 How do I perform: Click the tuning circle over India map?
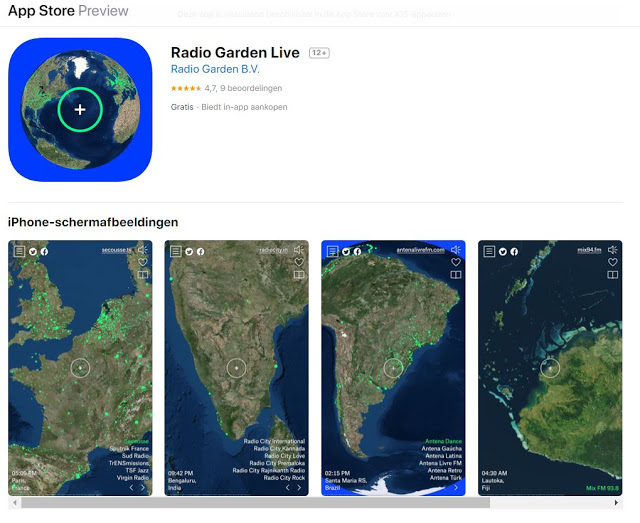(236, 368)
